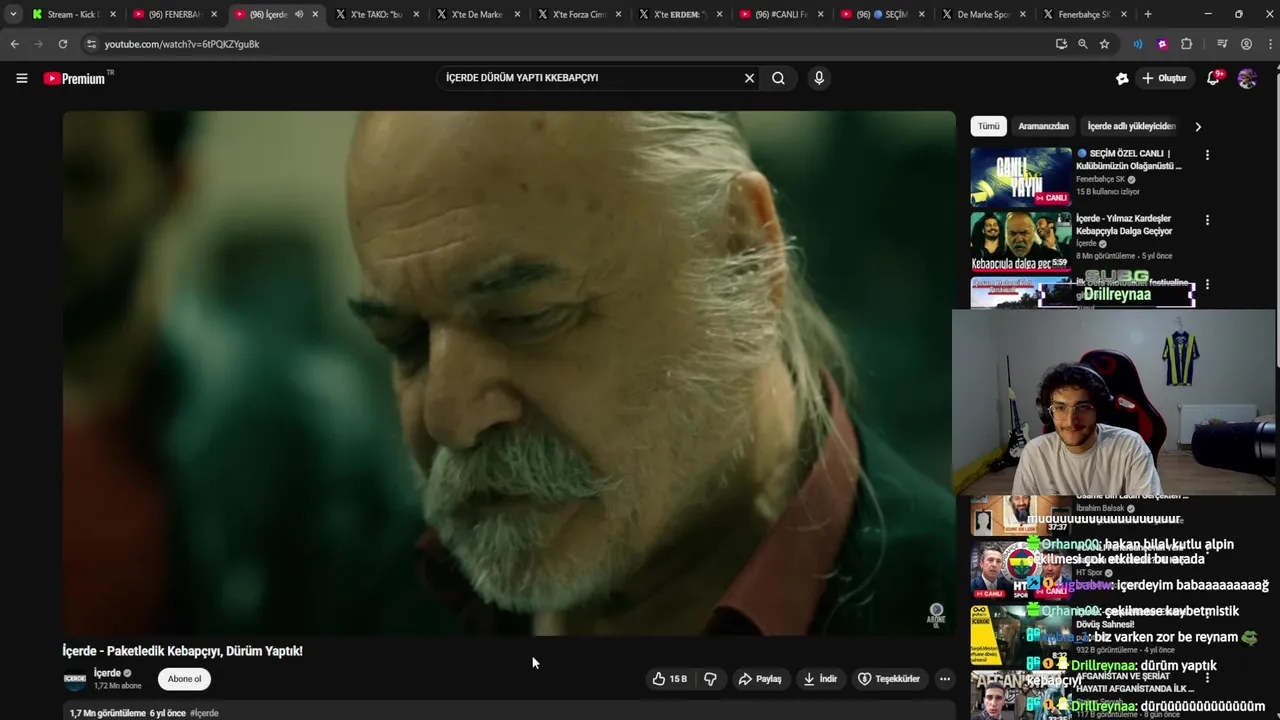Open YouTube notifications bell

point(1213,78)
